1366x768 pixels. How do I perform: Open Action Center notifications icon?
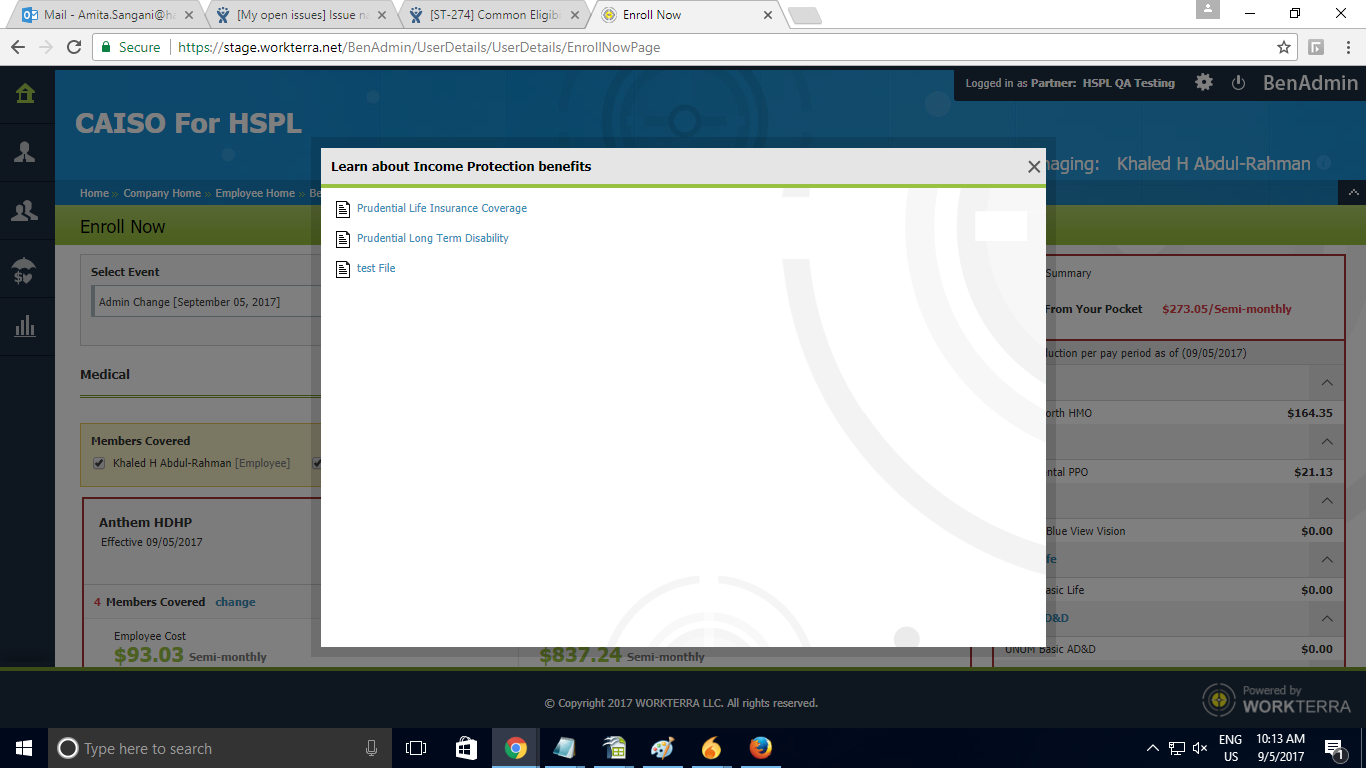pyautogui.click(x=1334, y=748)
